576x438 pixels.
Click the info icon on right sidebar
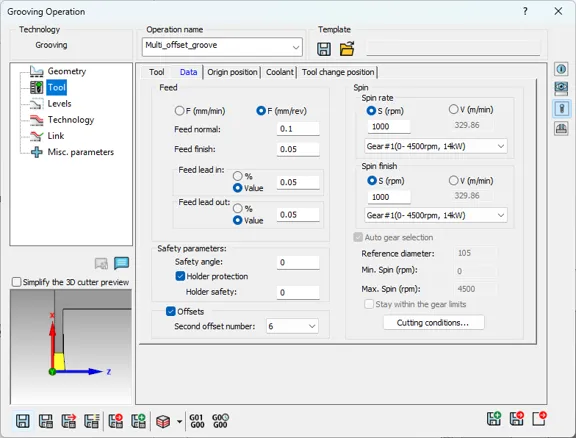(561, 69)
